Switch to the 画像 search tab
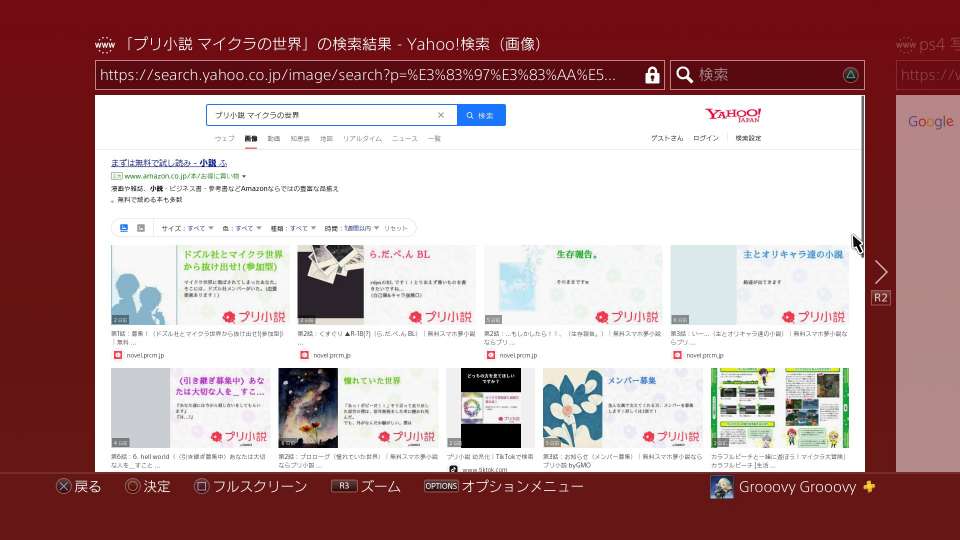The width and height of the screenshot is (960, 540). click(251, 139)
